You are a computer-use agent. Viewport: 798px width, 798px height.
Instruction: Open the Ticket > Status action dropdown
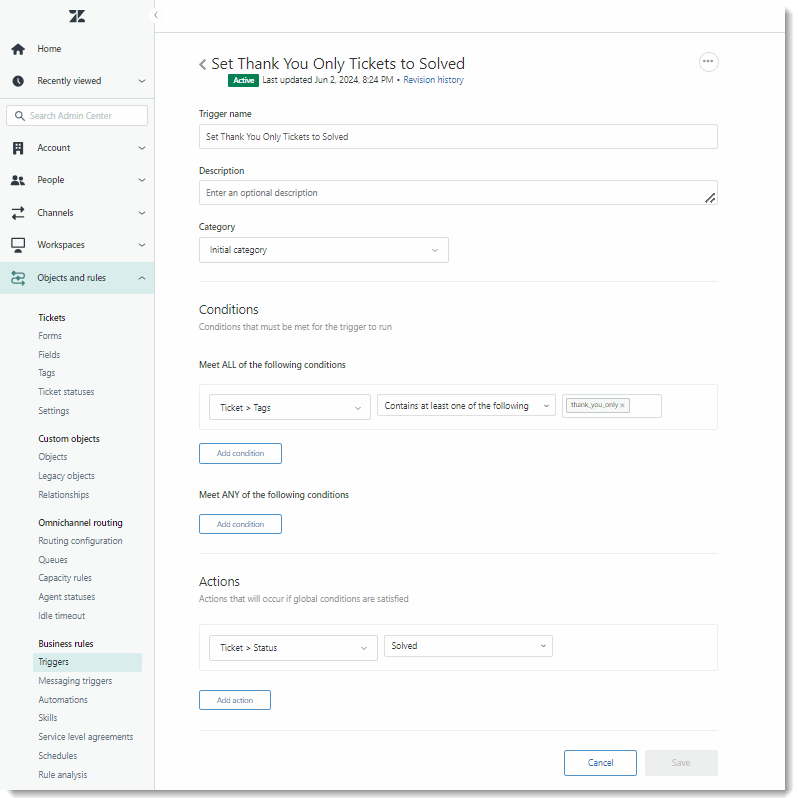(x=293, y=647)
